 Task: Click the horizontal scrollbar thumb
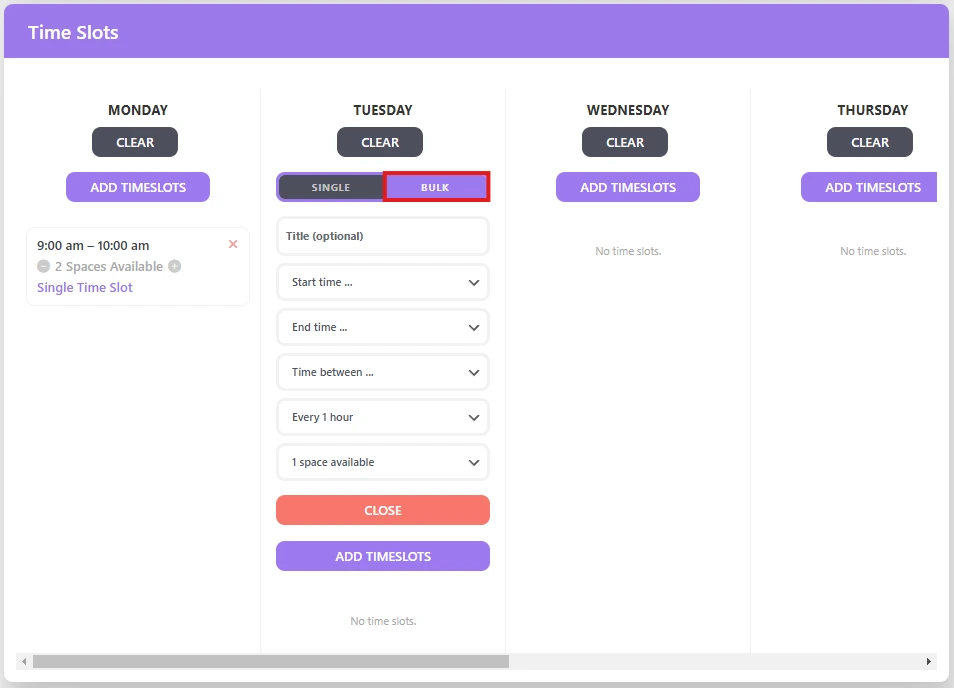pyautogui.click(x=271, y=661)
